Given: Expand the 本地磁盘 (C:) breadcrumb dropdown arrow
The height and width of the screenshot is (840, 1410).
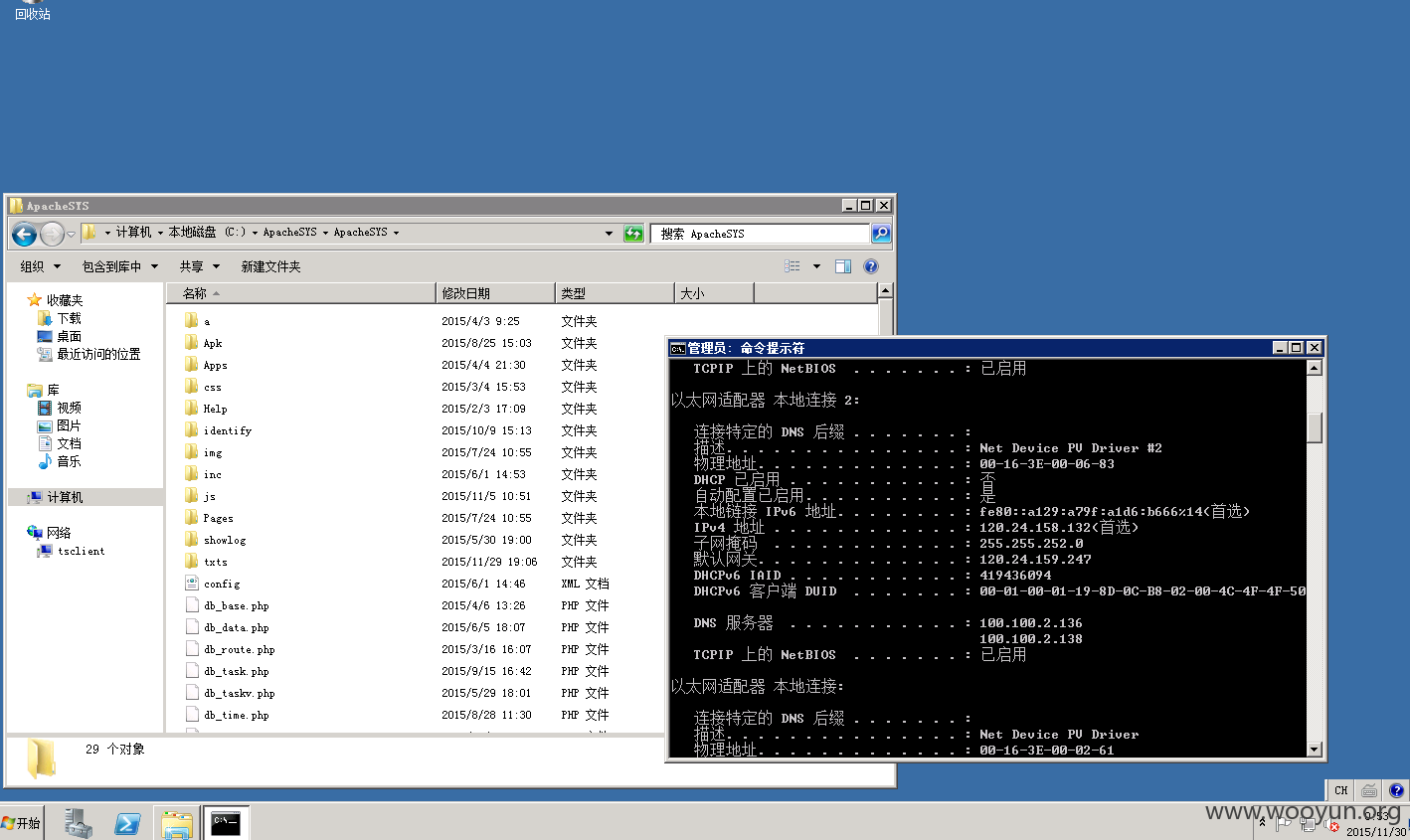Looking at the screenshot, I should point(255,233).
